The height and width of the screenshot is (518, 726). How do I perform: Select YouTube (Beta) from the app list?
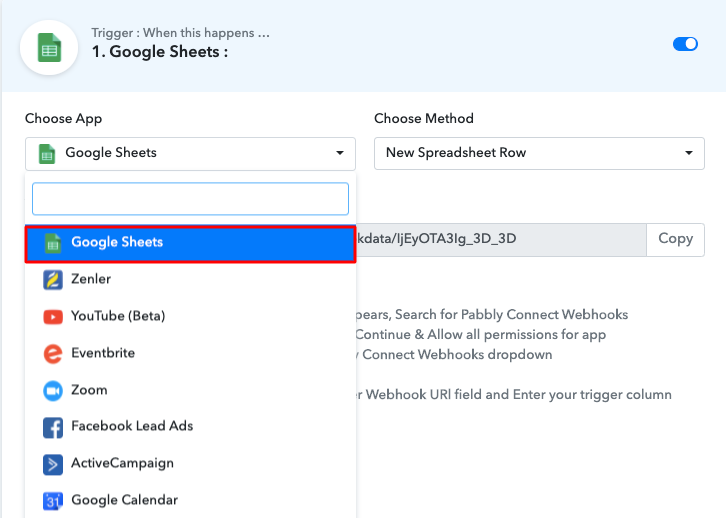point(190,316)
